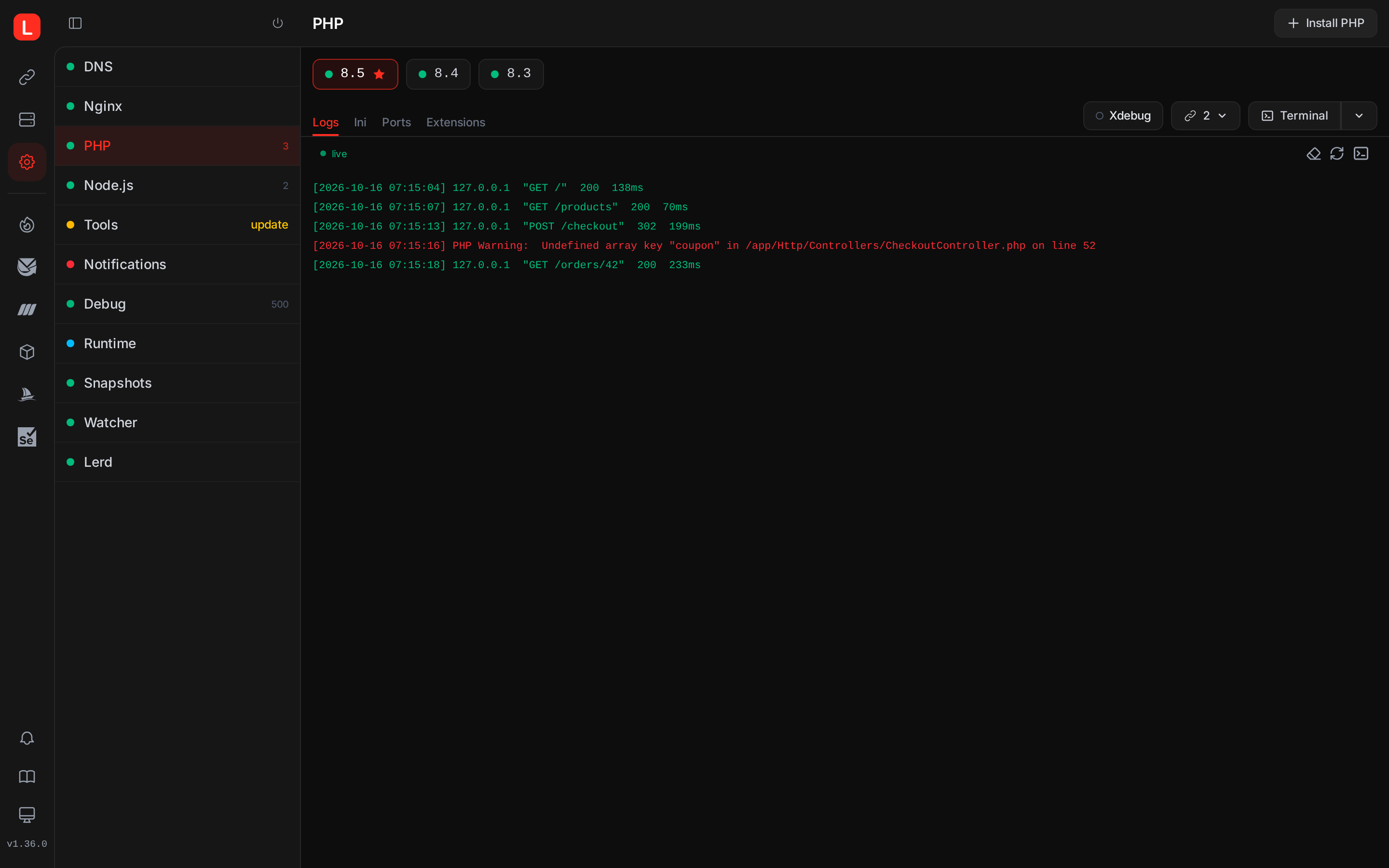Select Node.js in the services list
1389x868 pixels.
[x=177, y=186]
